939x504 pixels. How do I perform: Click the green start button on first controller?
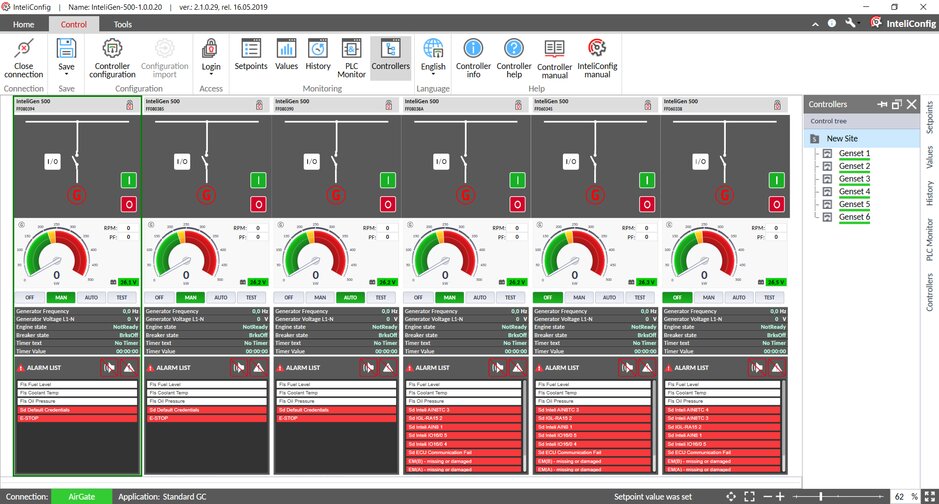[129, 180]
